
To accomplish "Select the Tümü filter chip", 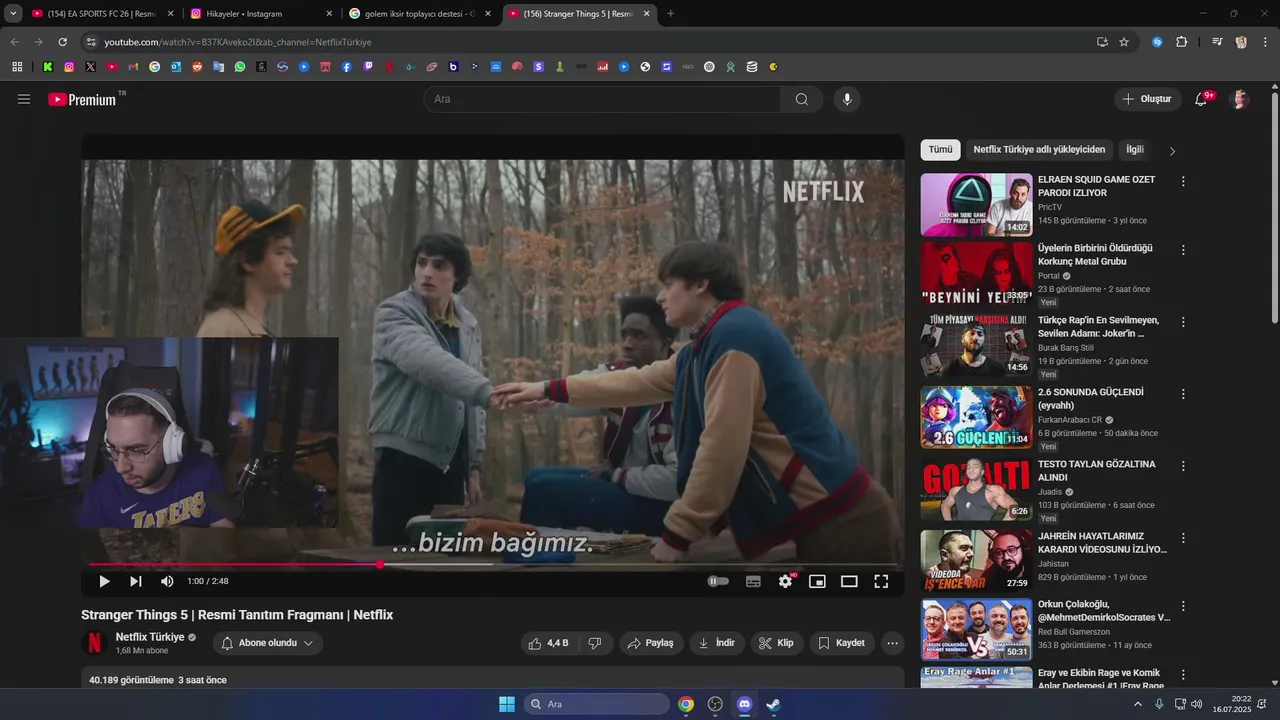I will point(940,150).
